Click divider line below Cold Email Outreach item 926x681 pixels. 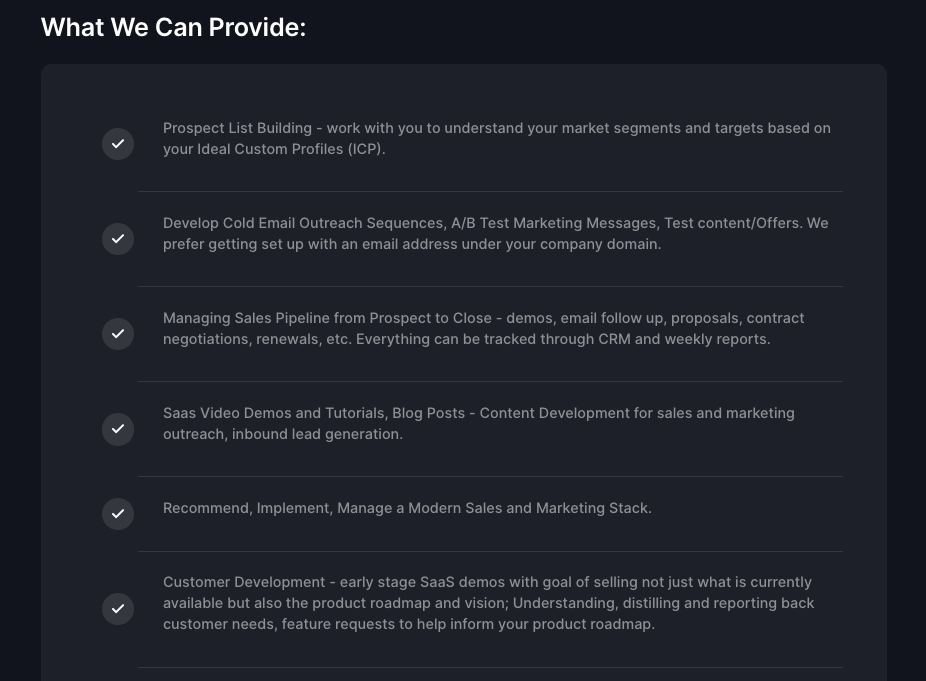[490, 286]
